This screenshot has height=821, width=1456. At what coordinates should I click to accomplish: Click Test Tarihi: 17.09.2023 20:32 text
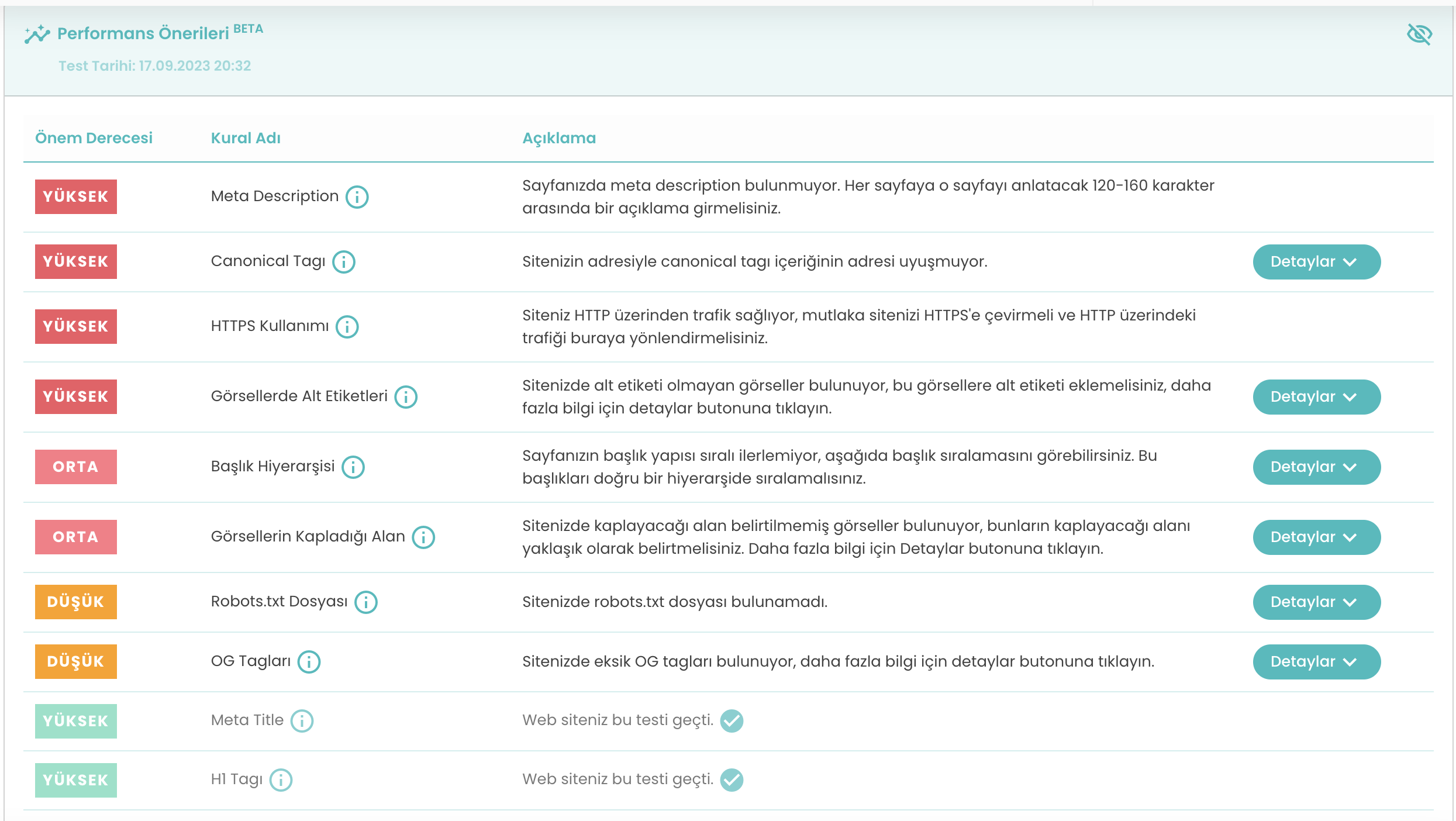155,65
